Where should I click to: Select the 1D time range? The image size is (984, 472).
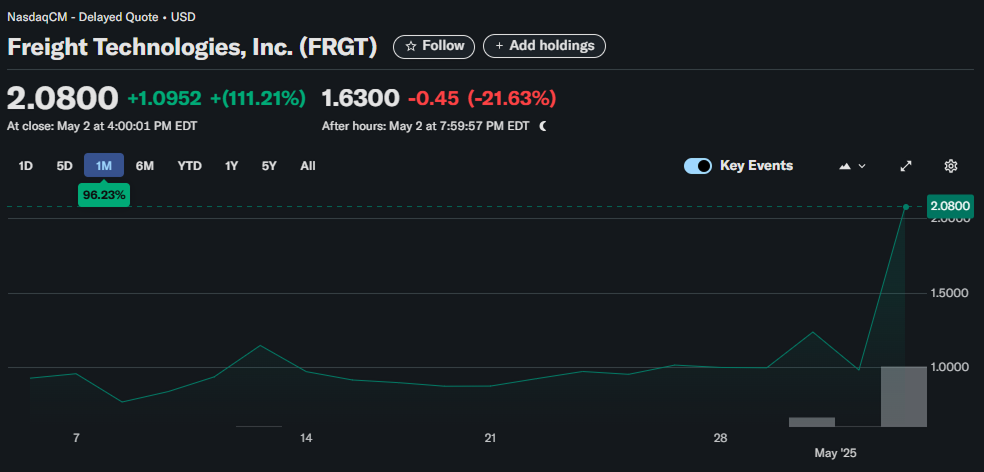(x=26, y=166)
